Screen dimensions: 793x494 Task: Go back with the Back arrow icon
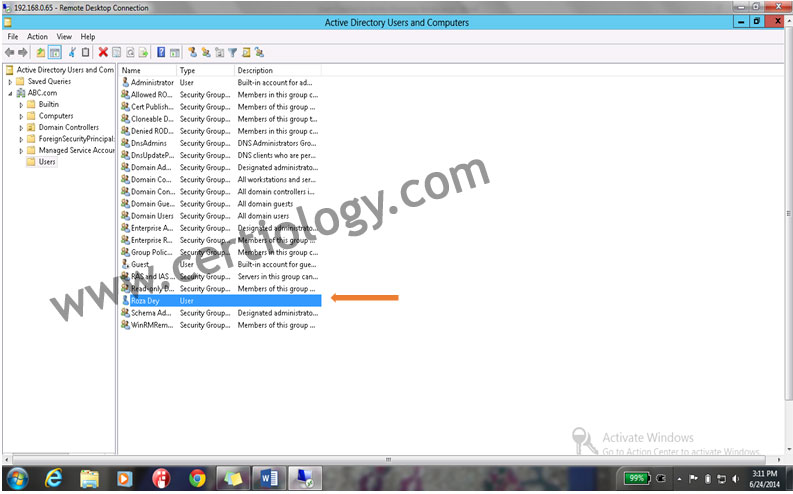pos(9,53)
